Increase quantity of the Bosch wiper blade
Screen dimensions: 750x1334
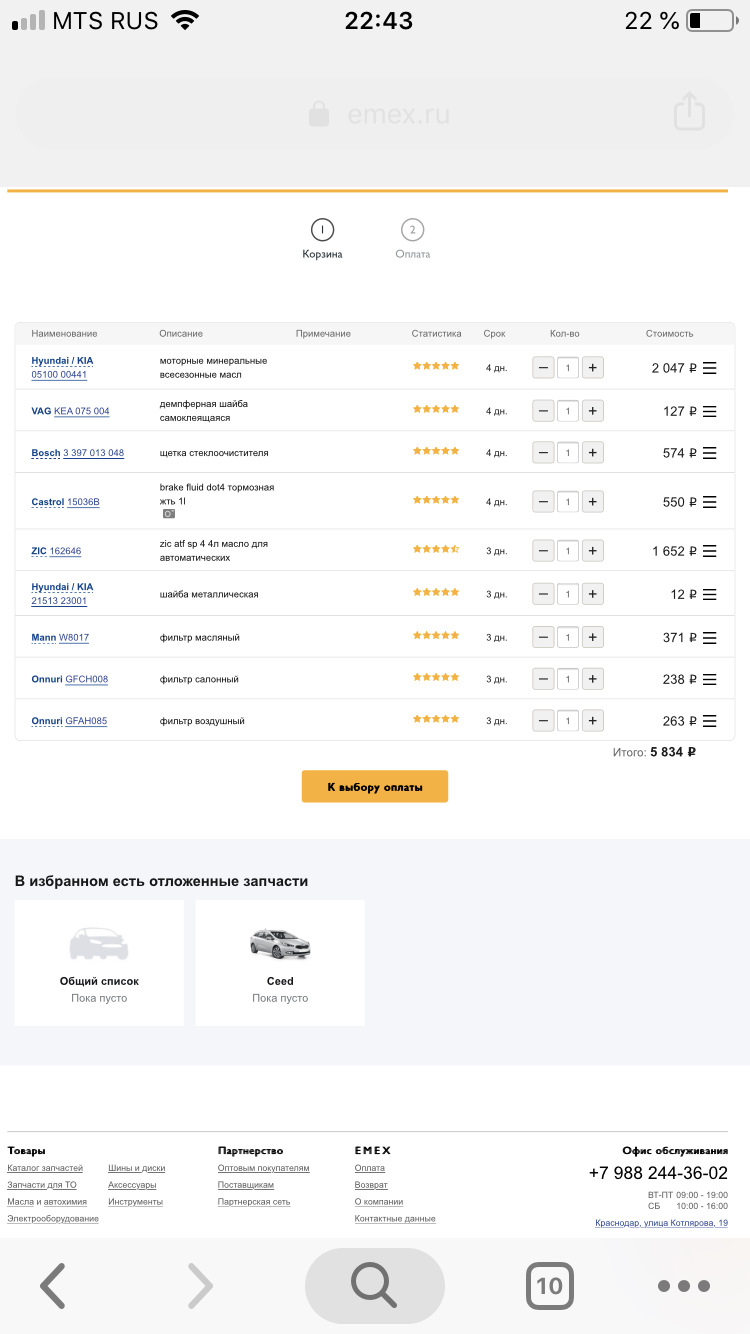pyautogui.click(x=592, y=452)
